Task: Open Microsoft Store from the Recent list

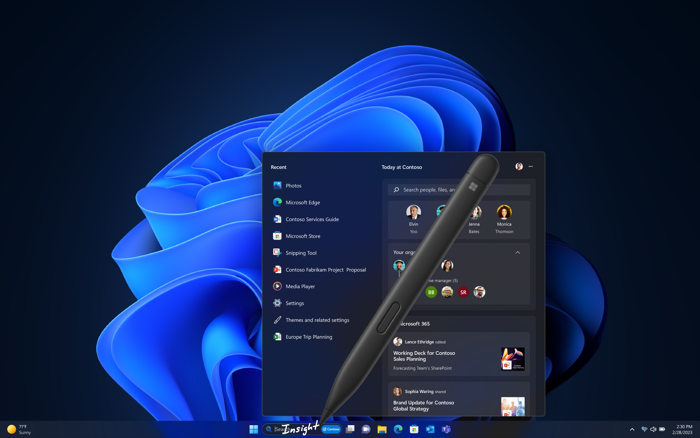Action: pyautogui.click(x=296, y=236)
